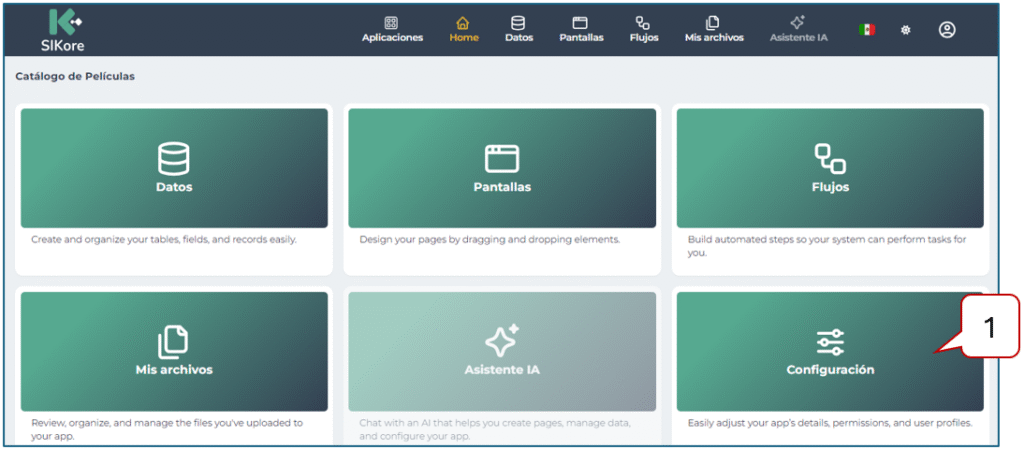Open the user profile account icon
This screenshot has width=1024, height=449.
click(946, 30)
